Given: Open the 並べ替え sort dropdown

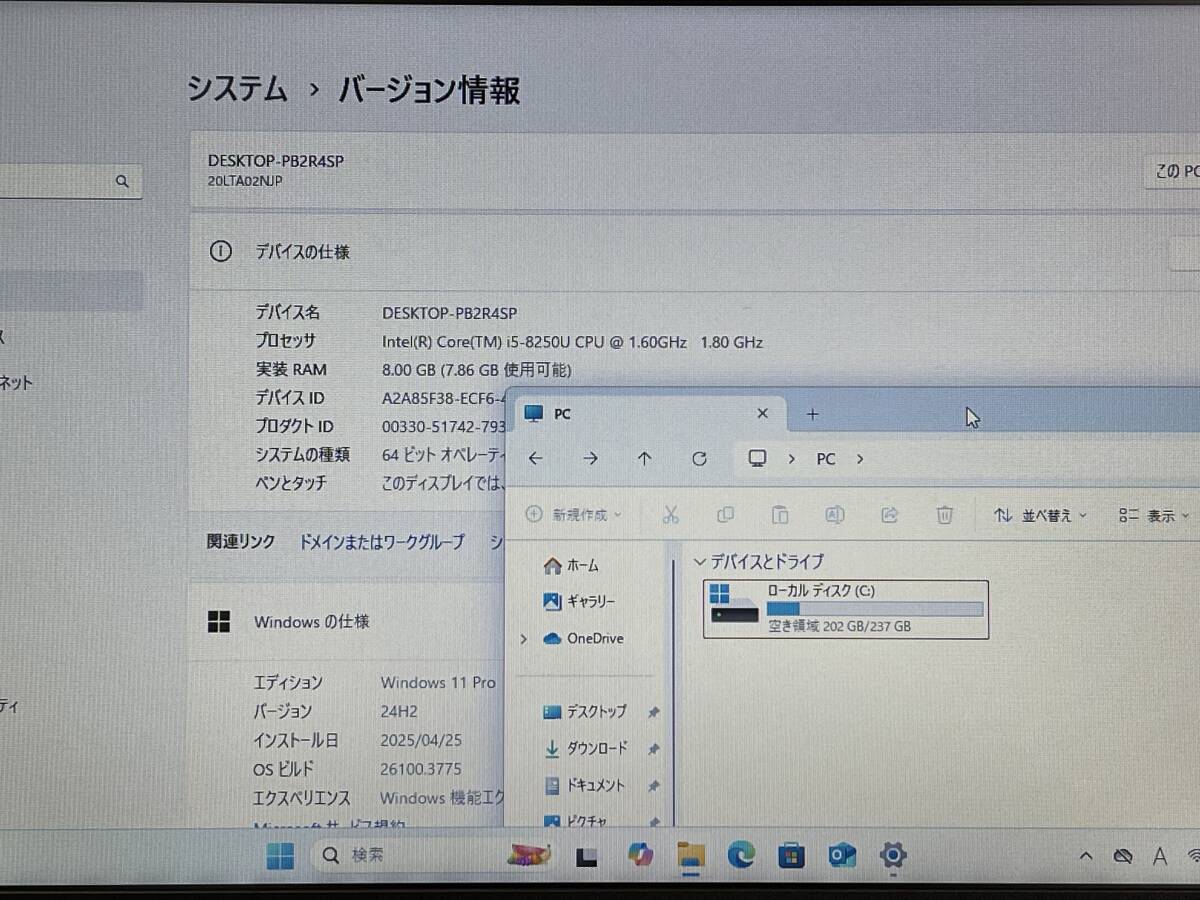Looking at the screenshot, I should [x=1042, y=516].
